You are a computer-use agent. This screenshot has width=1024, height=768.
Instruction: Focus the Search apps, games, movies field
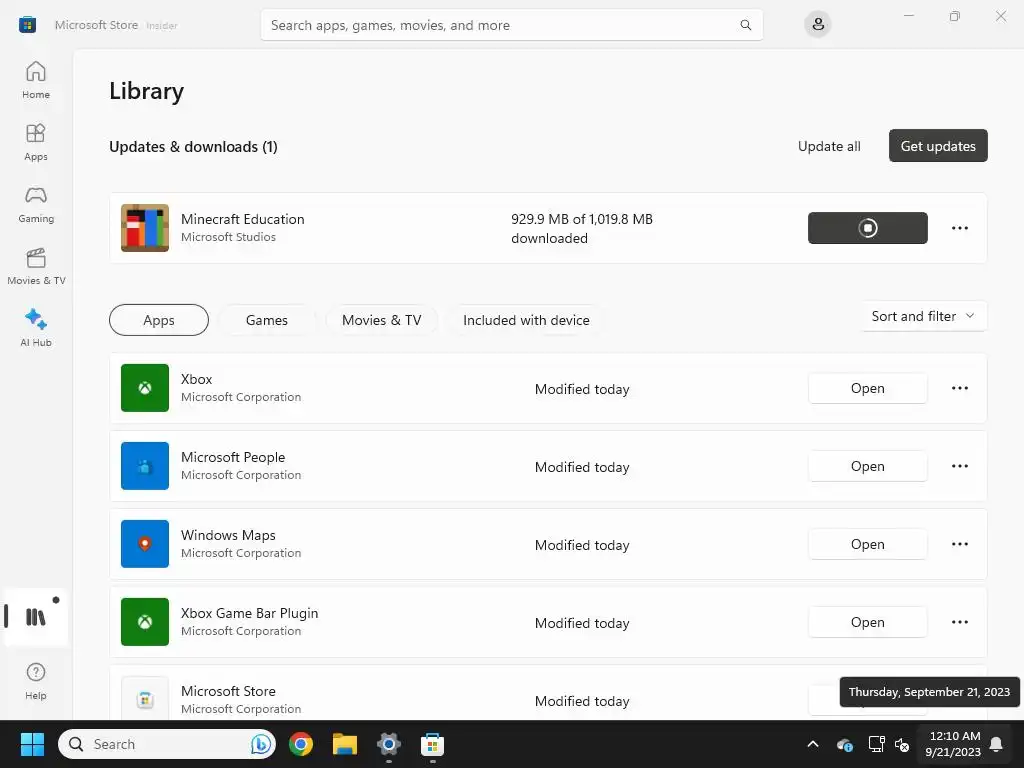pos(511,25)
